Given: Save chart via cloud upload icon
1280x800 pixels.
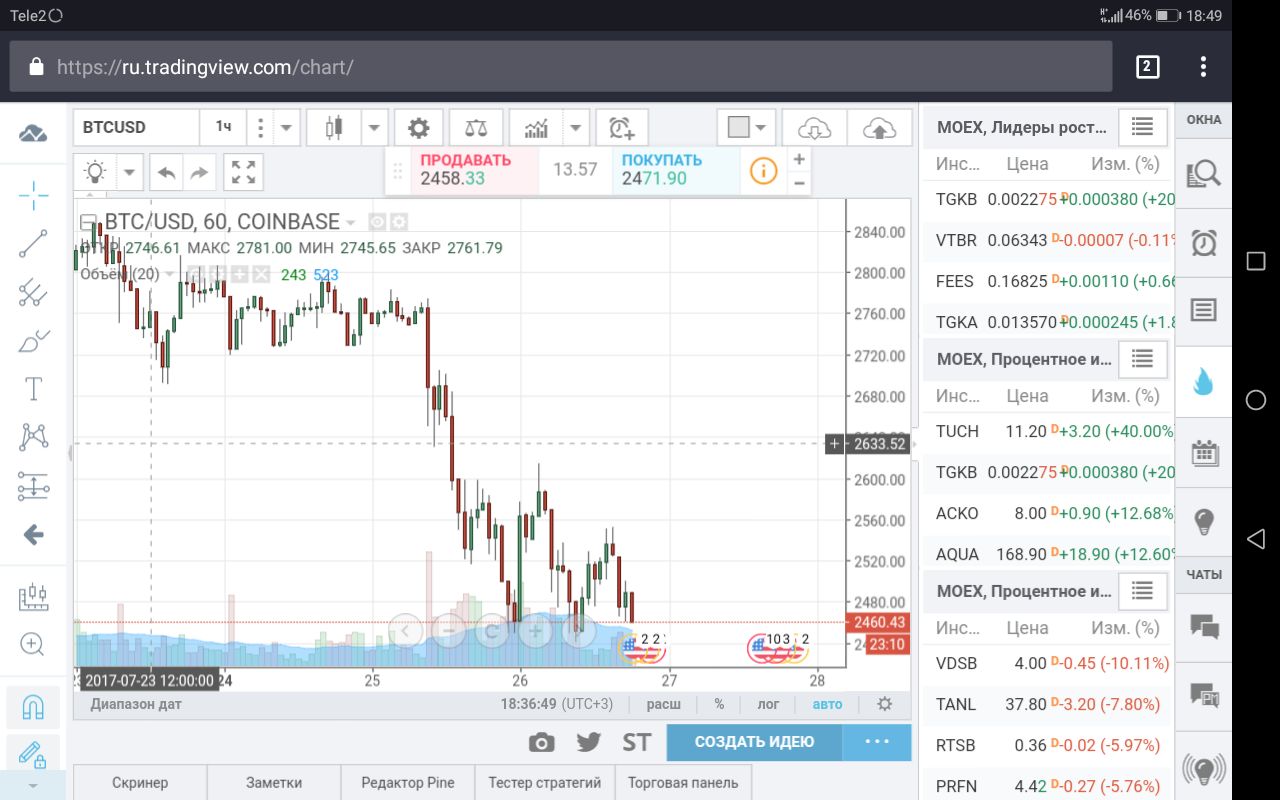Looking at the screenshot, I should point(879,128).
